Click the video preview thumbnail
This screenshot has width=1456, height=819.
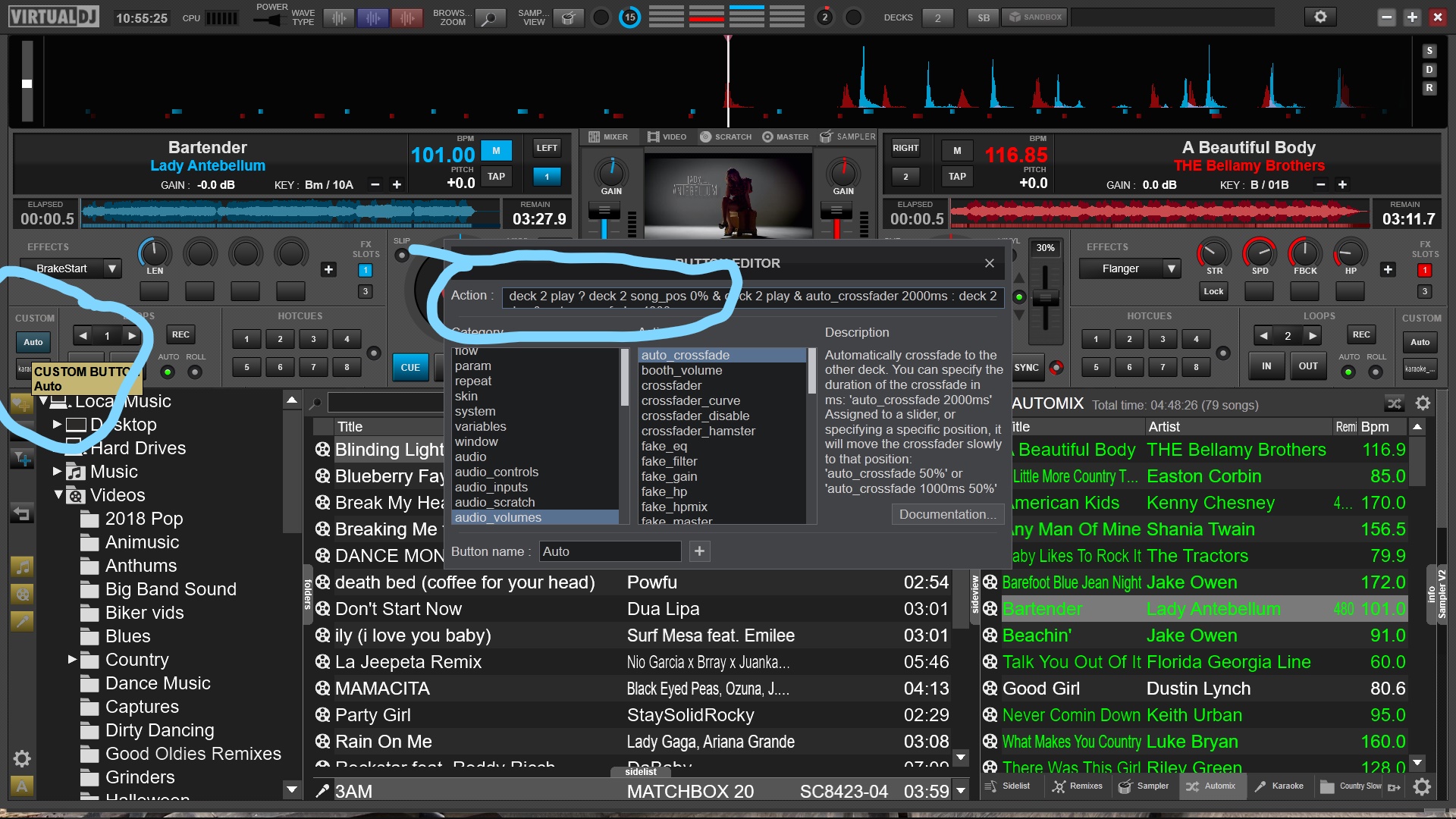coord(728,196)
